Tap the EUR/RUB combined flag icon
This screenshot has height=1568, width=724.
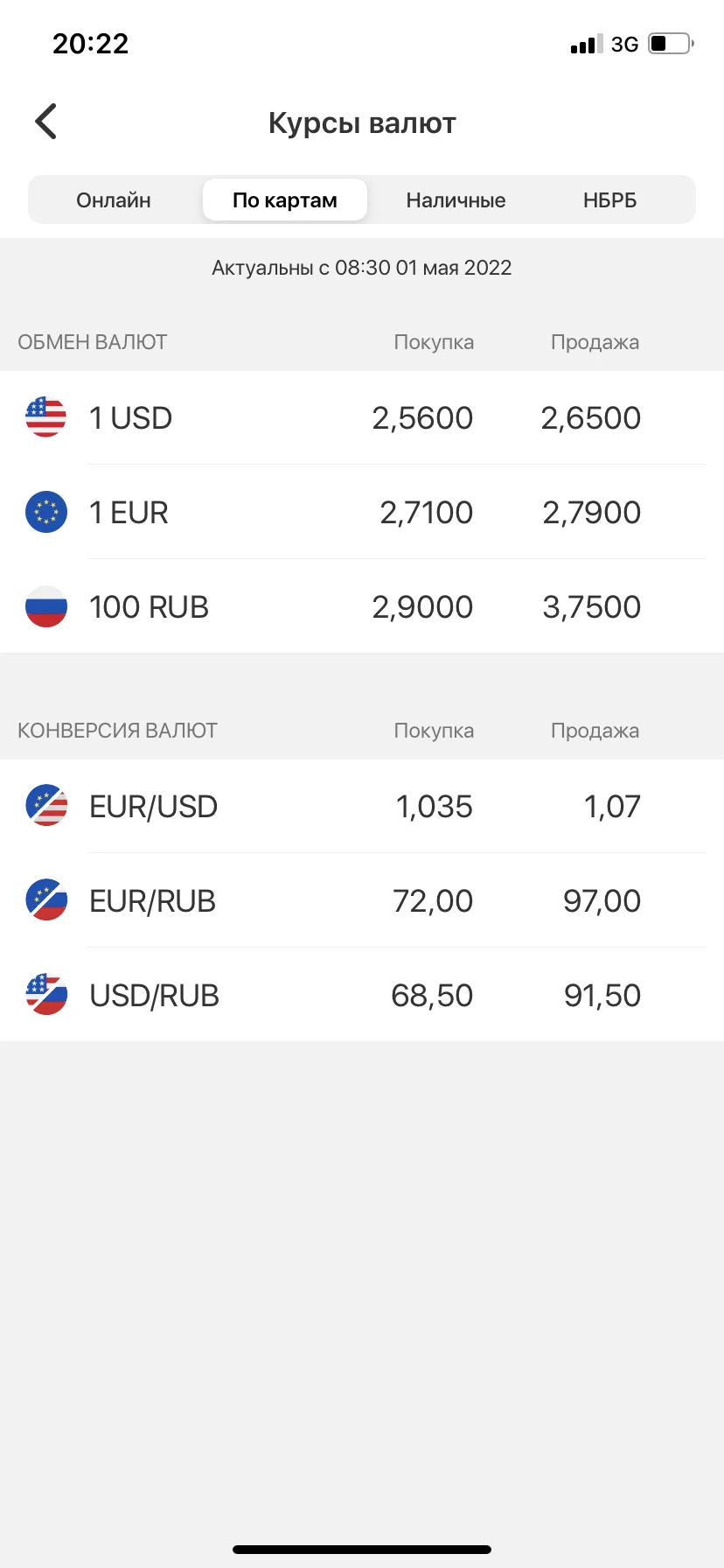click(46, 900)
